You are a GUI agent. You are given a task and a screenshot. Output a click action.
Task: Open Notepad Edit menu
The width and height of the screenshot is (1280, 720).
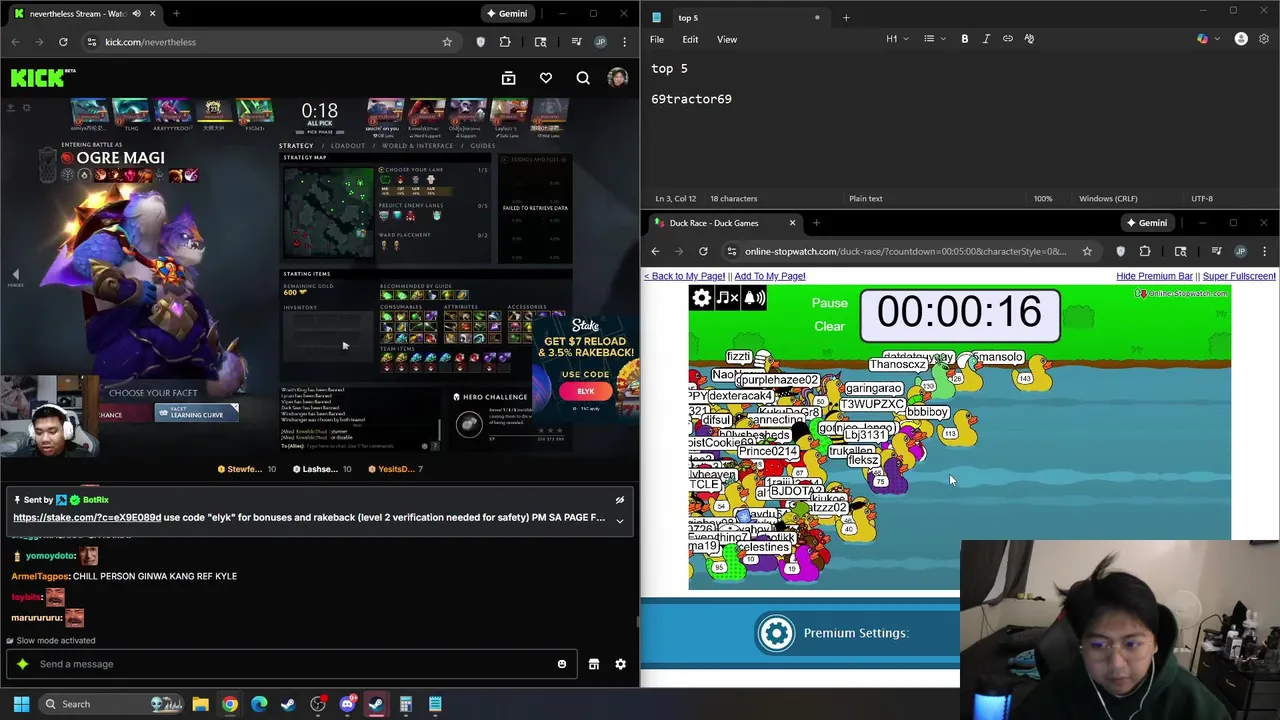click(x=690, y=39)
